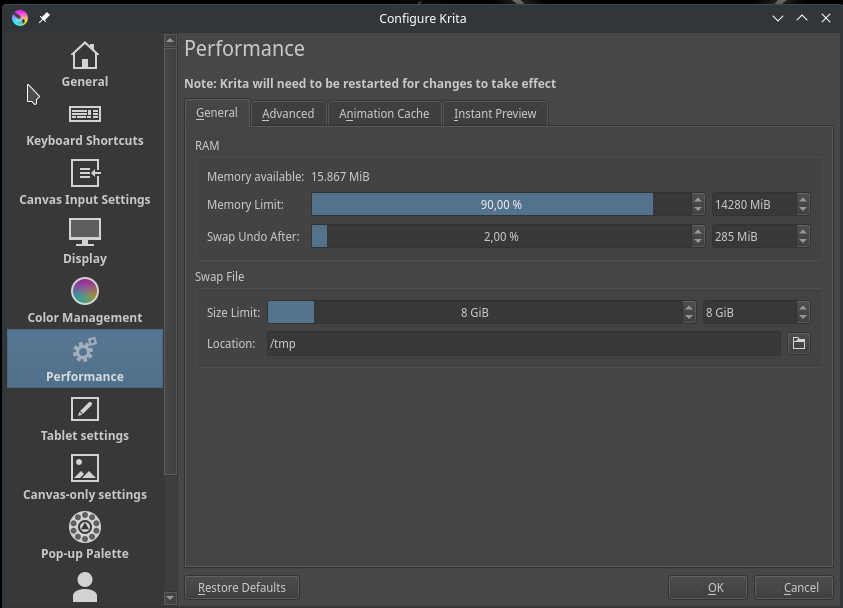843x608 pixels.
Task: Open Pop-up Palette settings
Action: (85, 538)
